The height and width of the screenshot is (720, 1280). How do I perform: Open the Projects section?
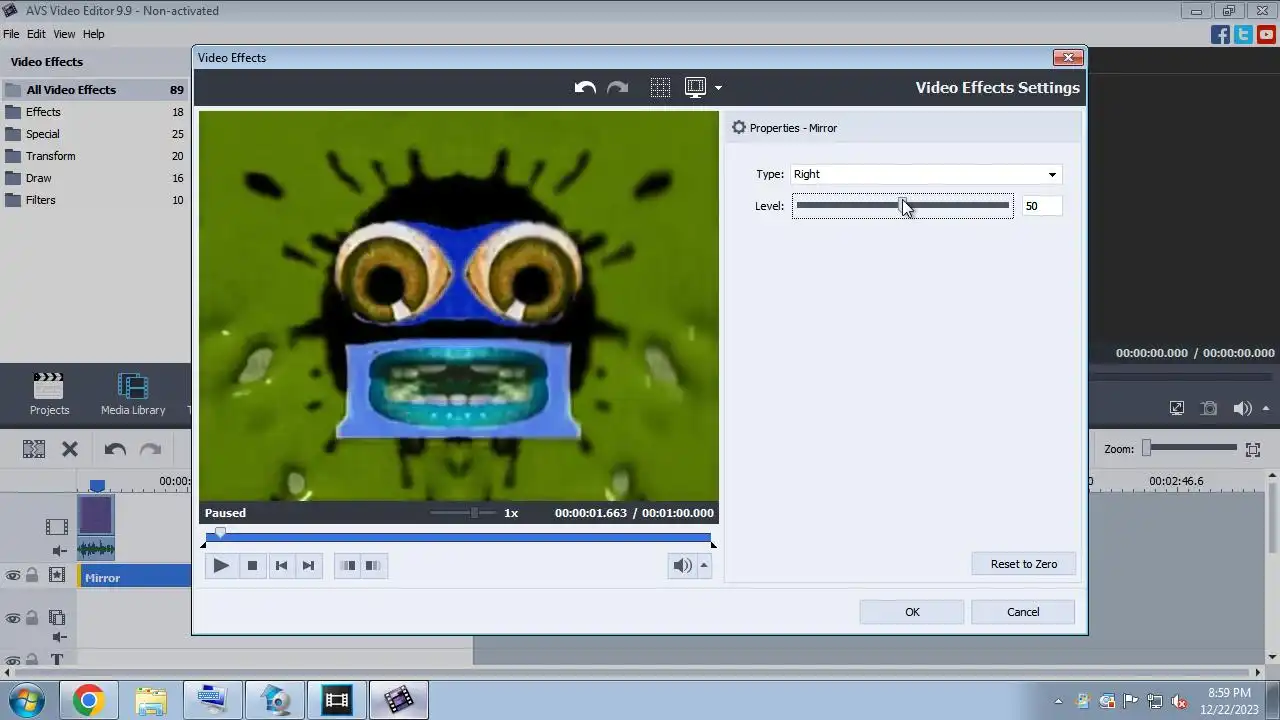click(49, 394)
